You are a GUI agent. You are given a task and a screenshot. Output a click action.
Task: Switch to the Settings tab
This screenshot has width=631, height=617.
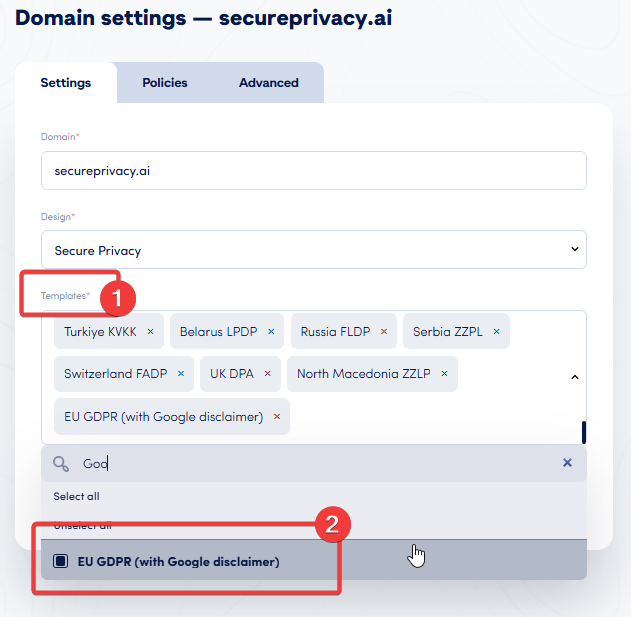pos(66,83)
